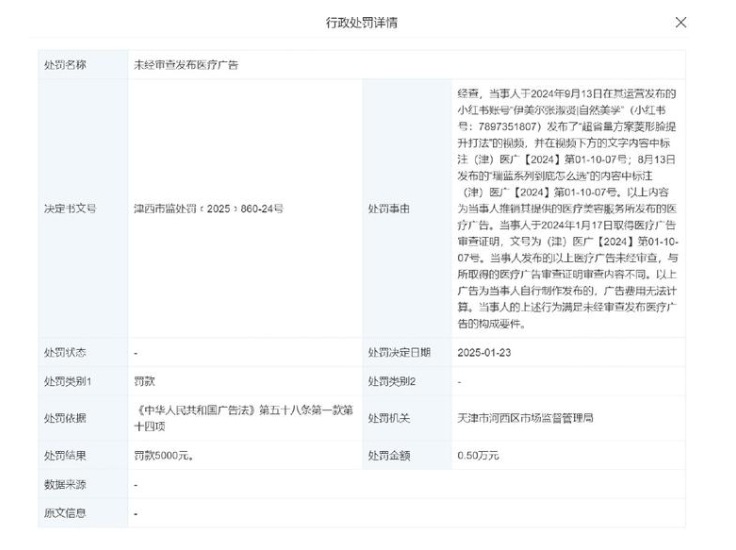
Task: Click the 处罚名称 row label
Action: (64, 64)
